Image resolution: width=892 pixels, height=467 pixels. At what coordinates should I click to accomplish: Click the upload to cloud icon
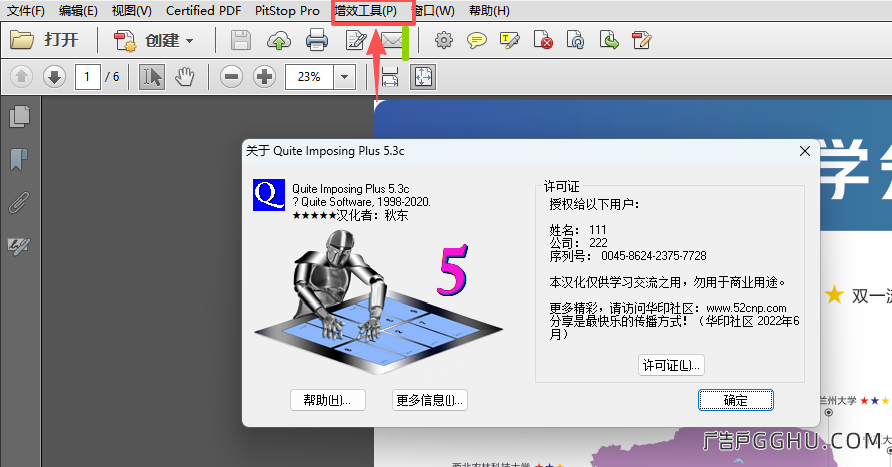[279, 41]
